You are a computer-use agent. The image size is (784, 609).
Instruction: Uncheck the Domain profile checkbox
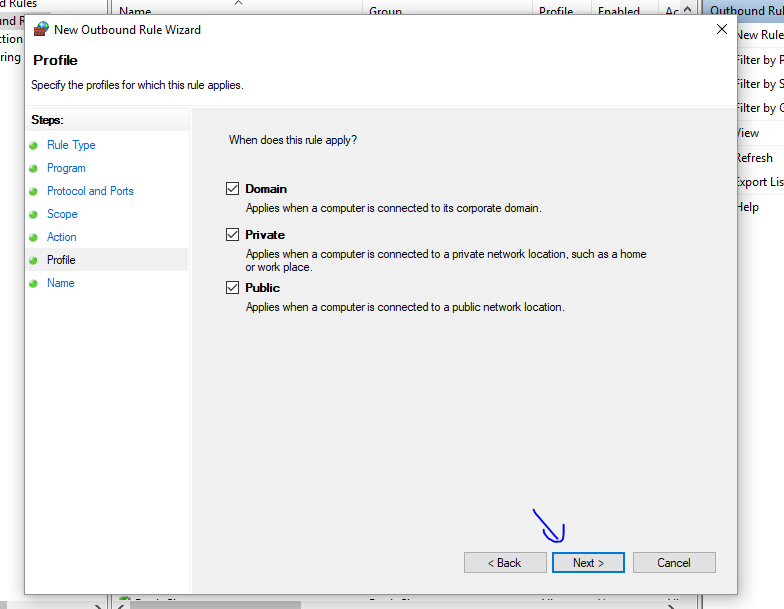(x=232, y=188)
